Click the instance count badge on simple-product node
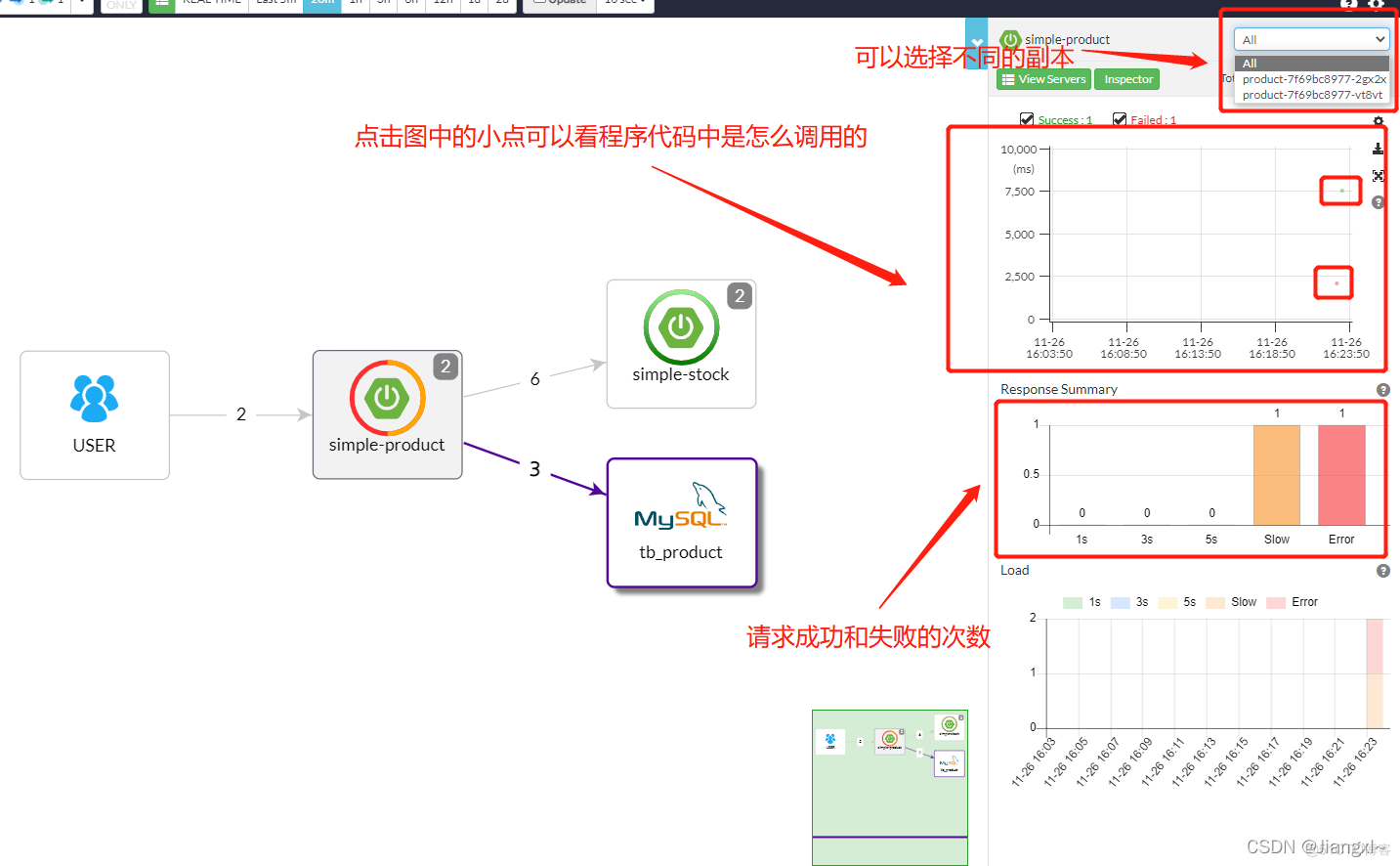Screen dimensions: 1400x866 445,367
